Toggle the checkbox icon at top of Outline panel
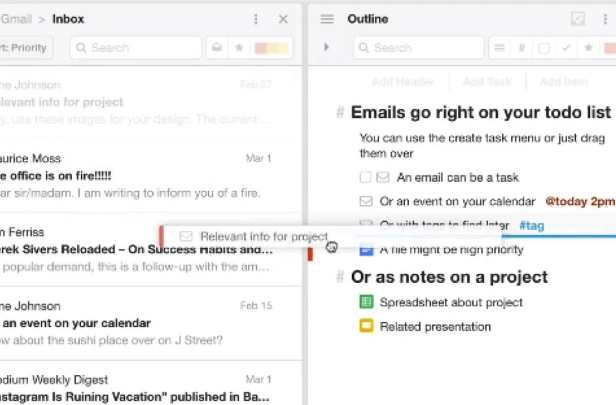The image size is (616, 405). (x=578, y=19)
